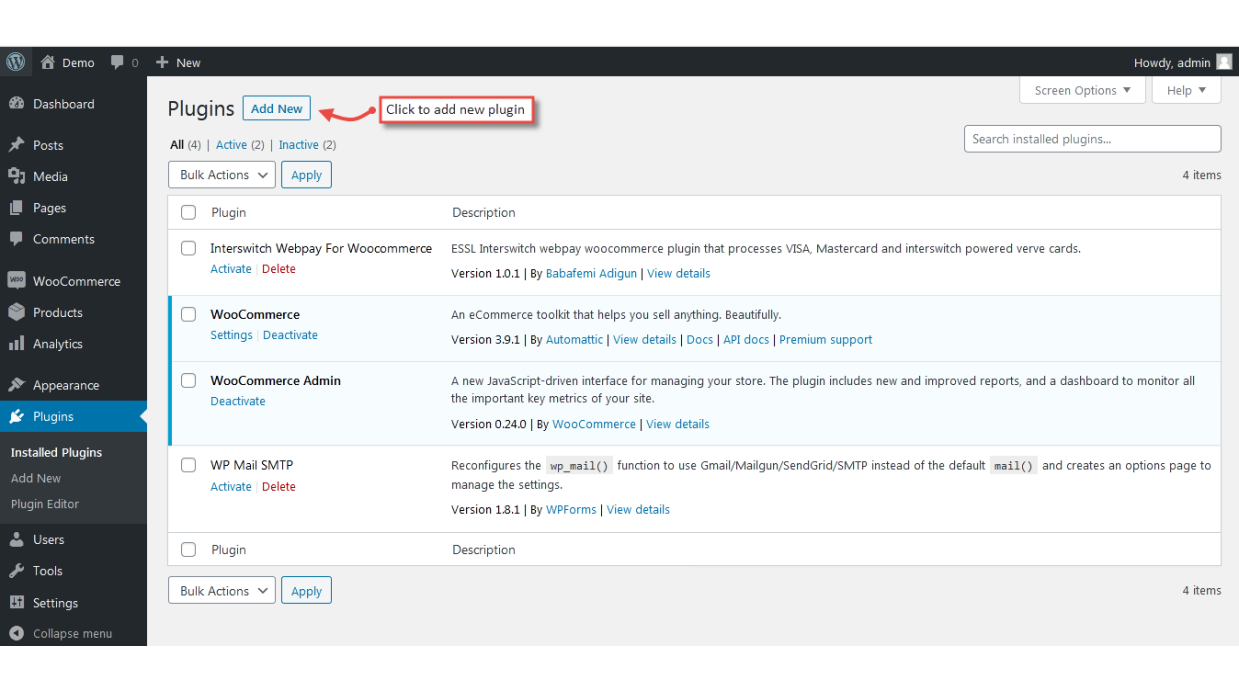This screenshot has height=690, width=1239.
Task: Click the bottom Apply button
Action: 306,591
